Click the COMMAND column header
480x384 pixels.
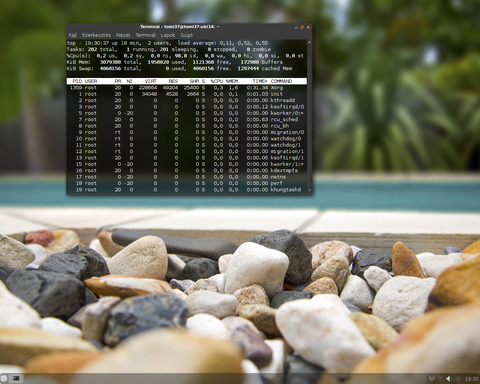point(281,81)
